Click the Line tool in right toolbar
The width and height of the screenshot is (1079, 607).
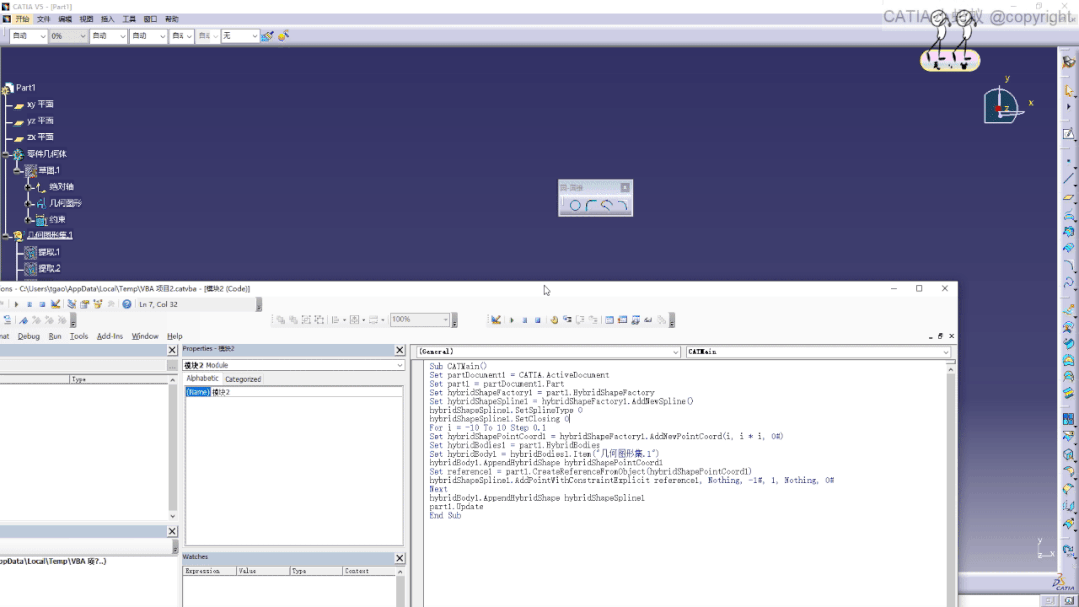pos(1068,179)
